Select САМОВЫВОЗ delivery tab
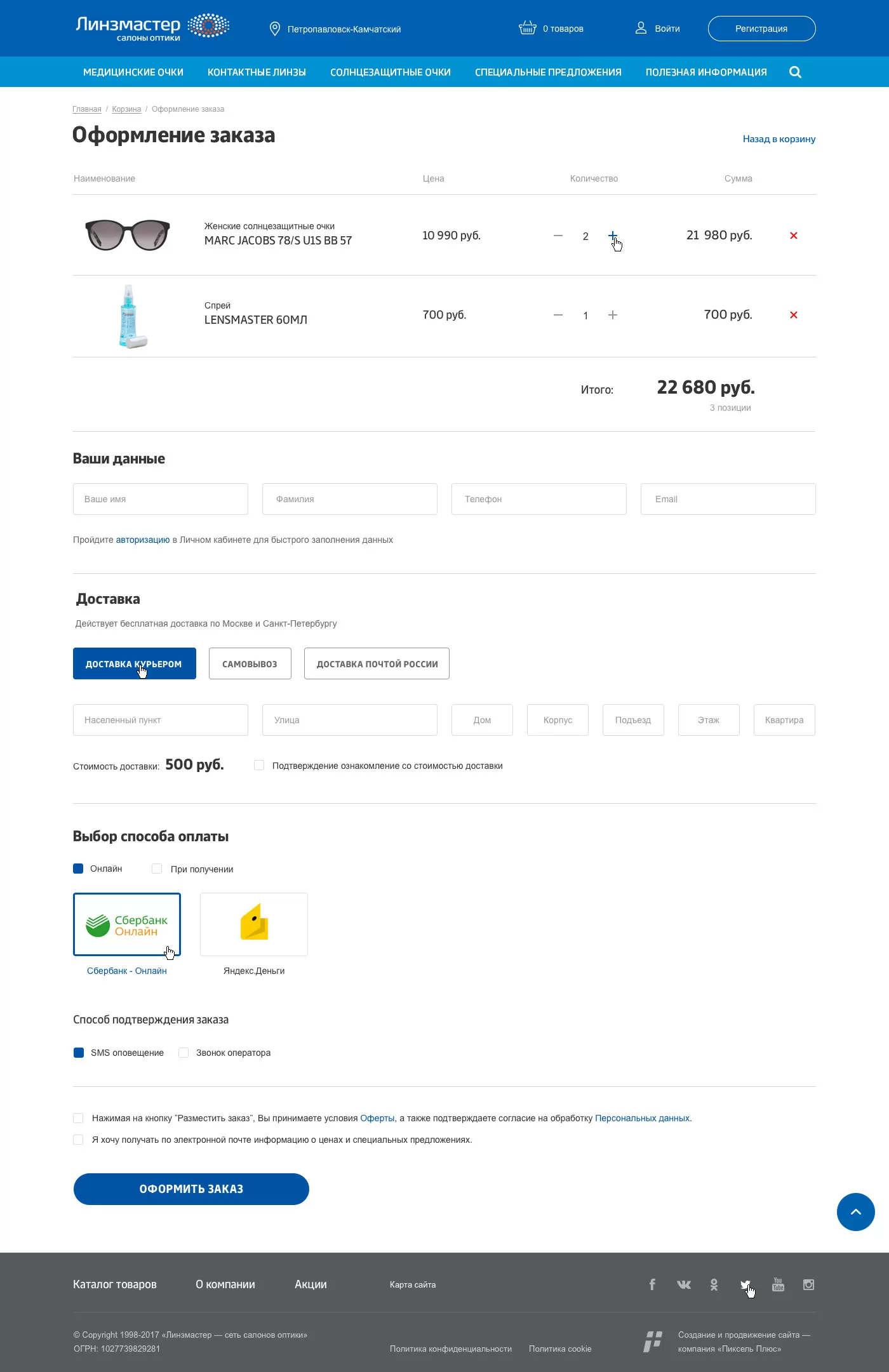Image resolution: width=889 pixels, height=1372 pixels. (x=250, y=663)
